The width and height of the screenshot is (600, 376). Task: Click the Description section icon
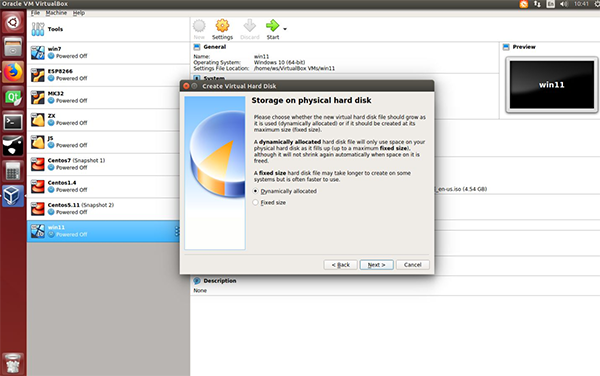pos(197,281)
